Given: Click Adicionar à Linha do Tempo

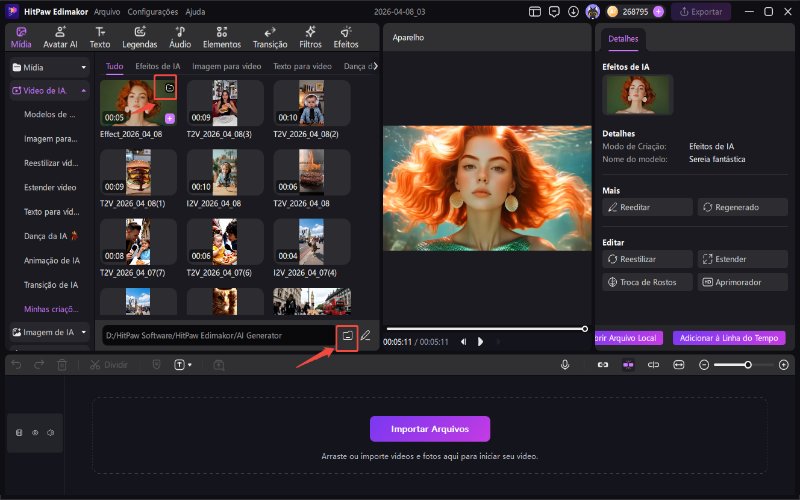Looking at the screenshot, I should (728, 338).
